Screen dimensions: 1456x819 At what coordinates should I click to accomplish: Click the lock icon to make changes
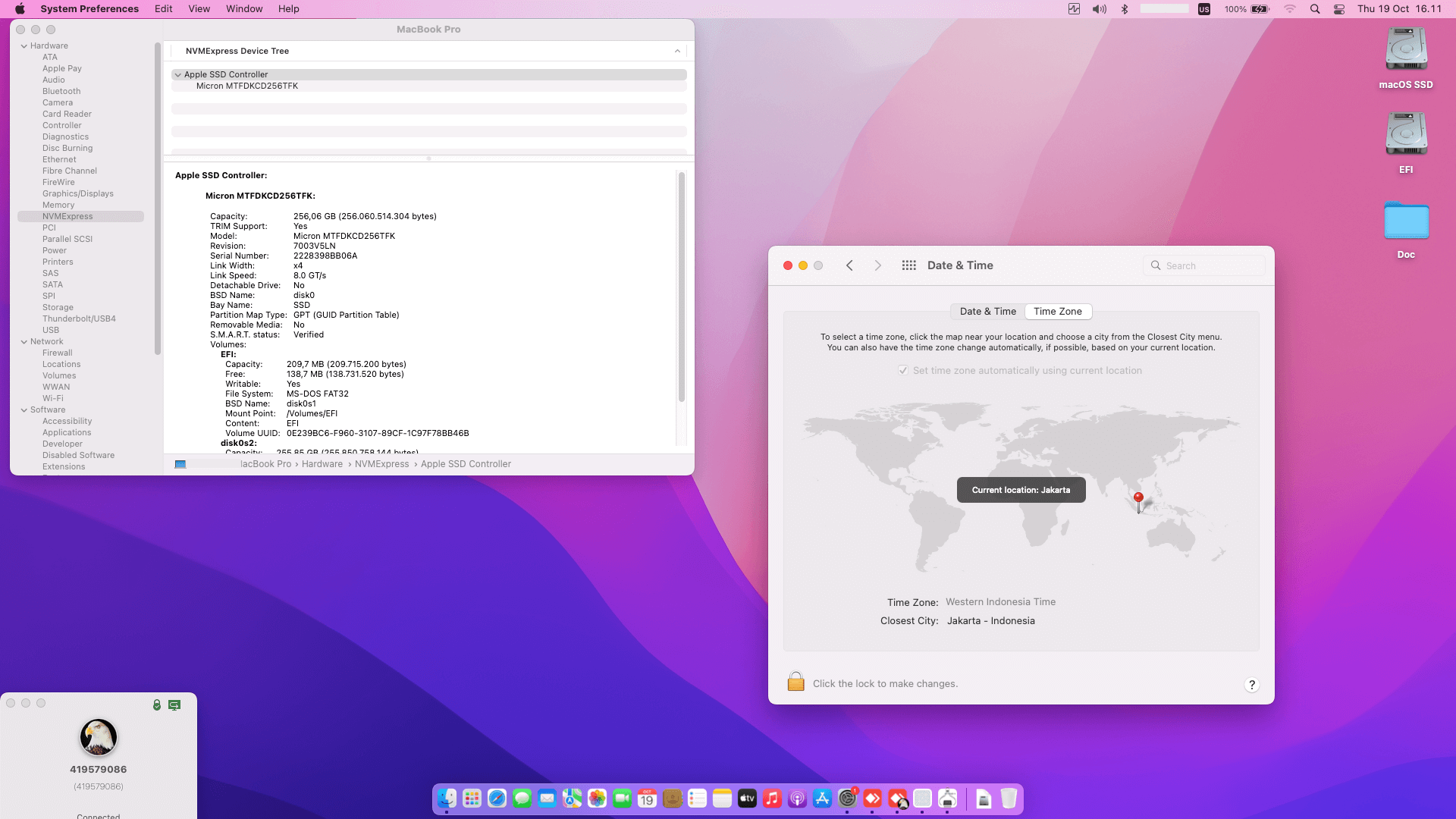(795, 682)
